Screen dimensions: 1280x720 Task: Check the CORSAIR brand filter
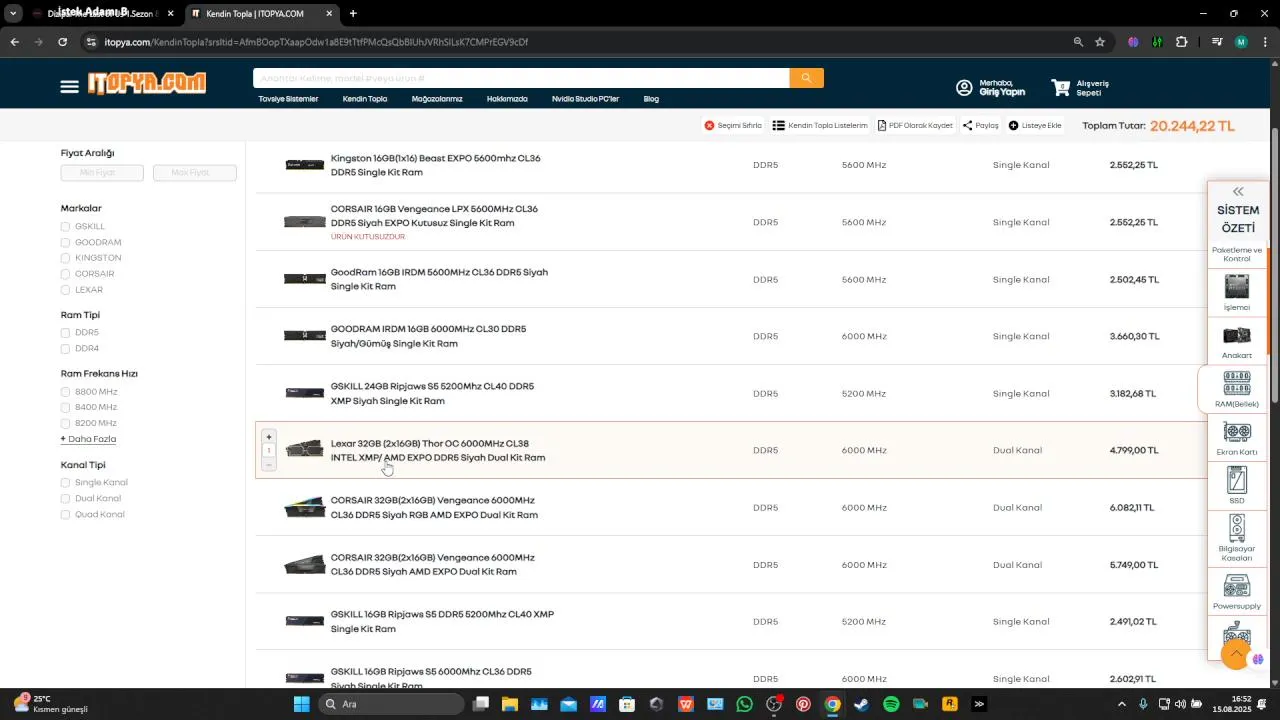(65, 274)
